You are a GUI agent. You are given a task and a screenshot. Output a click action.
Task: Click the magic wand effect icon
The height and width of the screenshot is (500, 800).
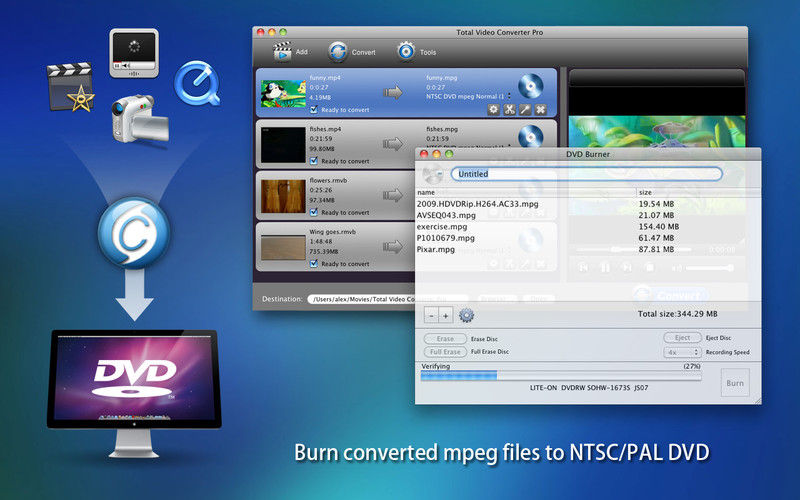point(525,109)
